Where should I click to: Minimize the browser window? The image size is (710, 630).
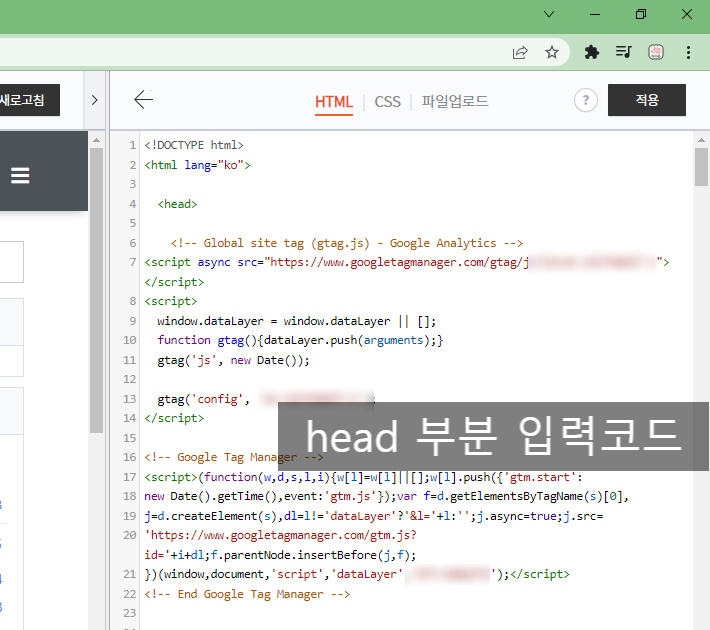tap(595, 14)
